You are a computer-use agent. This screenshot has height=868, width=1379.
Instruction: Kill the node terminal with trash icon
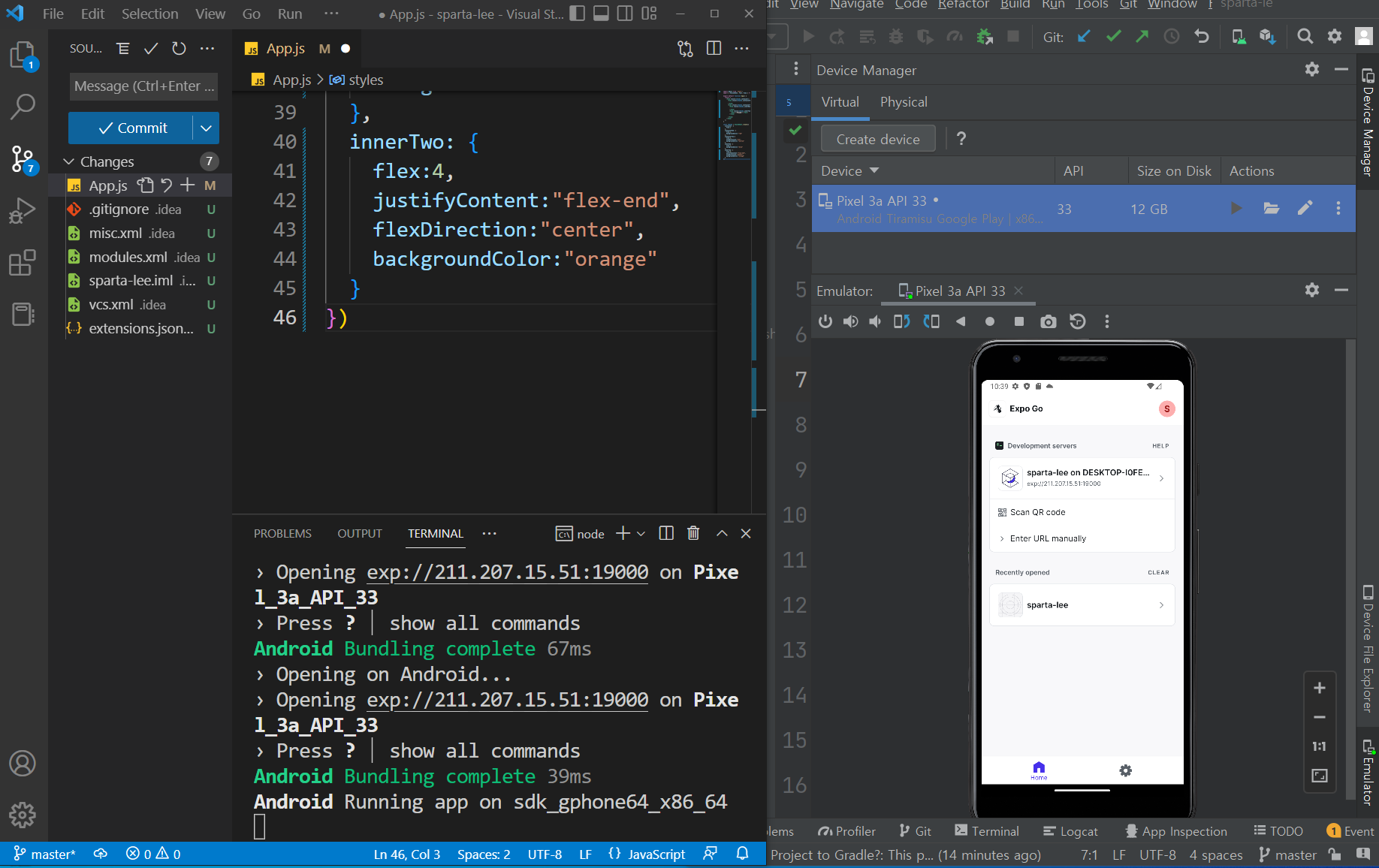pos(693,533)
